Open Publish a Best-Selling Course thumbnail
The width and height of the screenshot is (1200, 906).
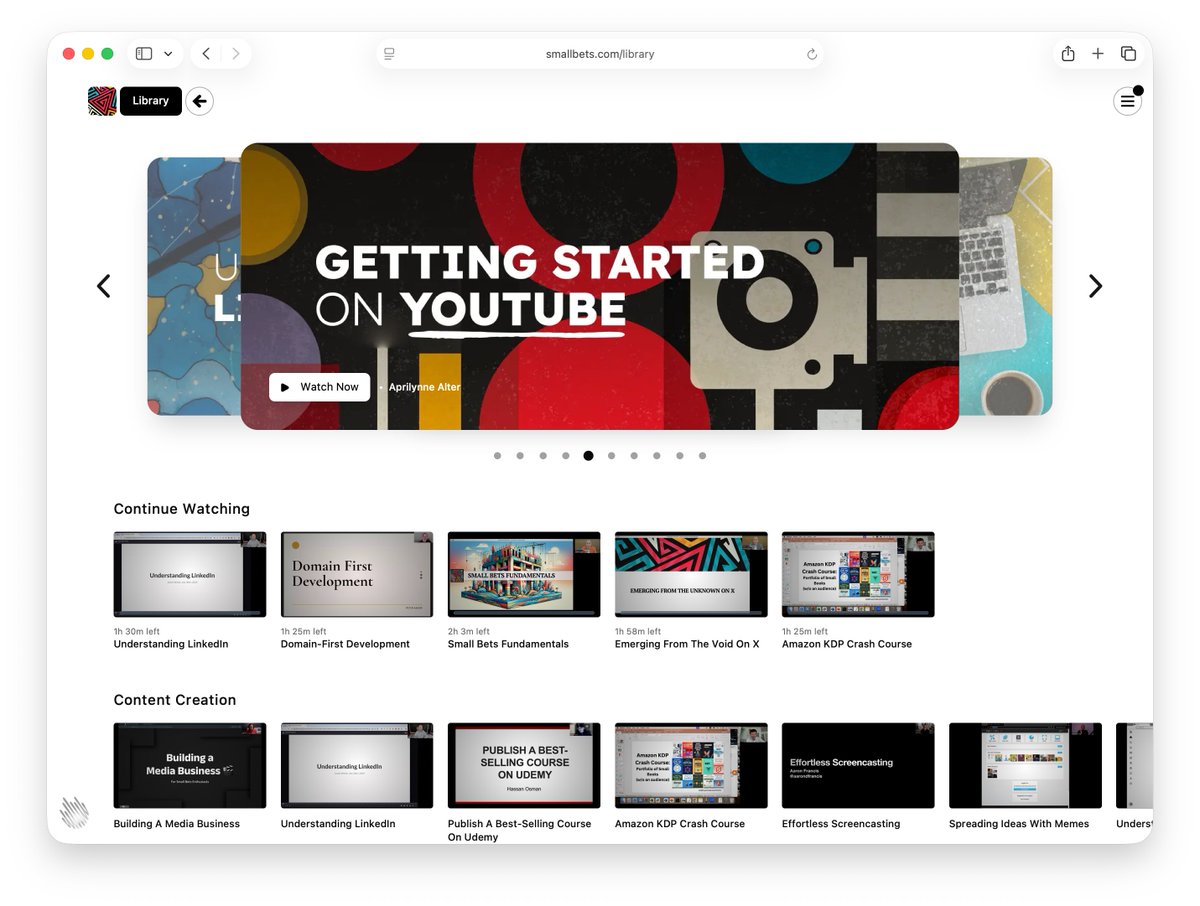coord(524,765)
